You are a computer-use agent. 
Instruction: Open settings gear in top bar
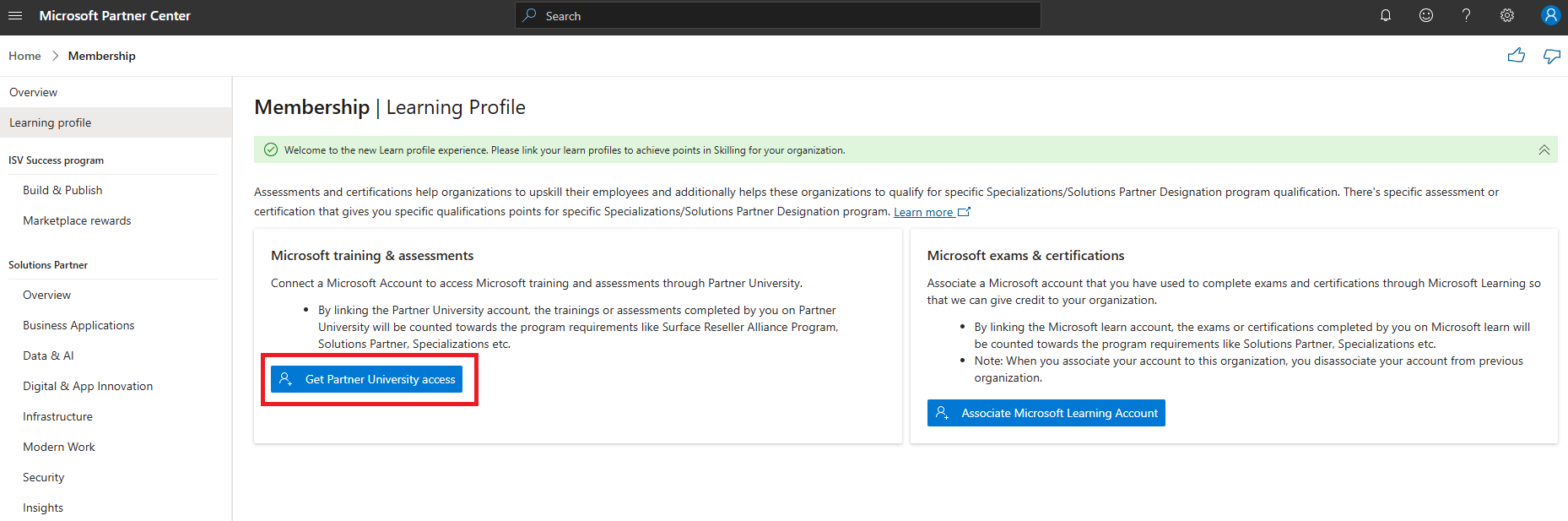click(x=1507, y=15)
